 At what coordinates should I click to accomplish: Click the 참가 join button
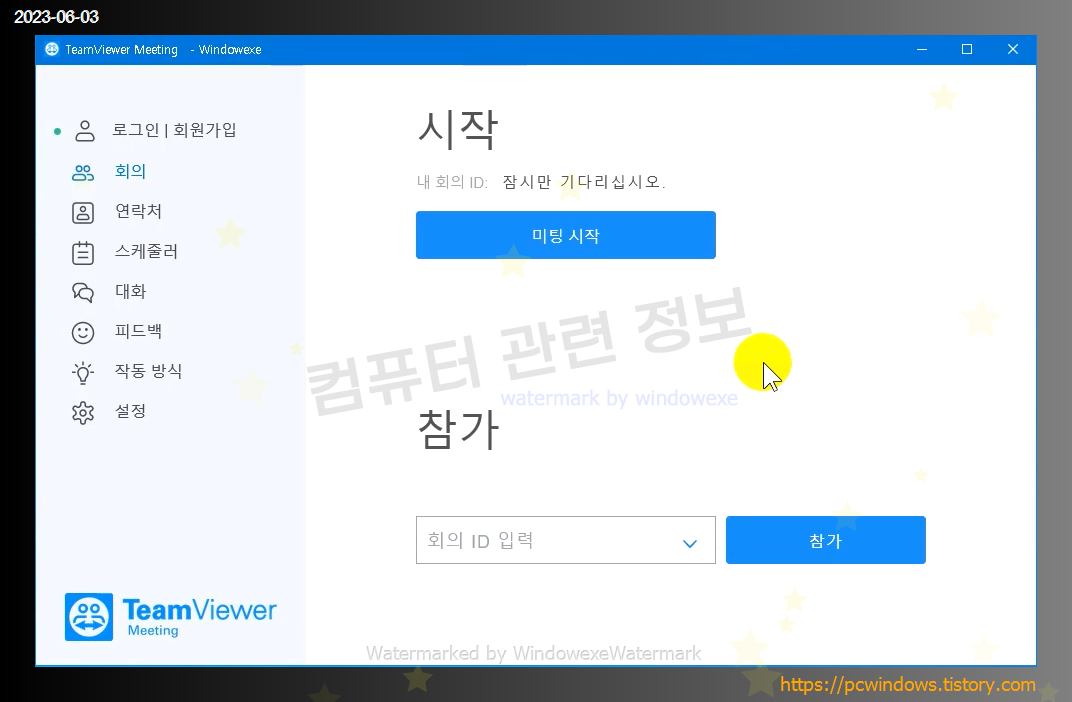pyautogui.click(x=825, y=540)
